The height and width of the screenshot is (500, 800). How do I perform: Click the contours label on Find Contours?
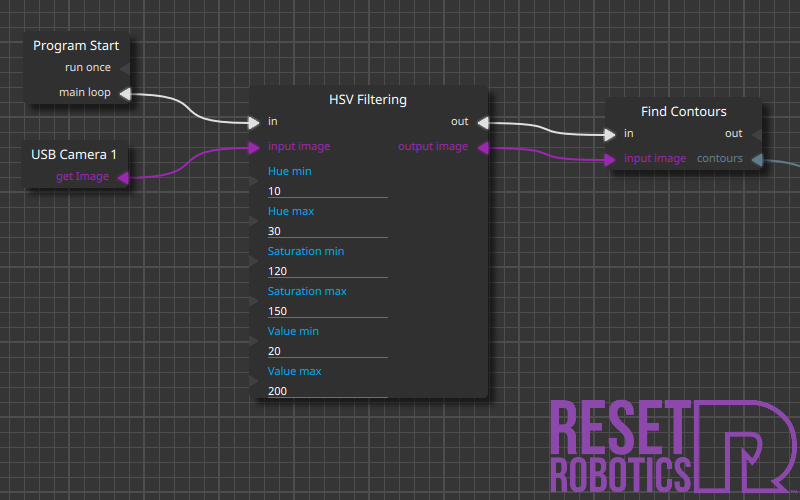pos(720,159)
